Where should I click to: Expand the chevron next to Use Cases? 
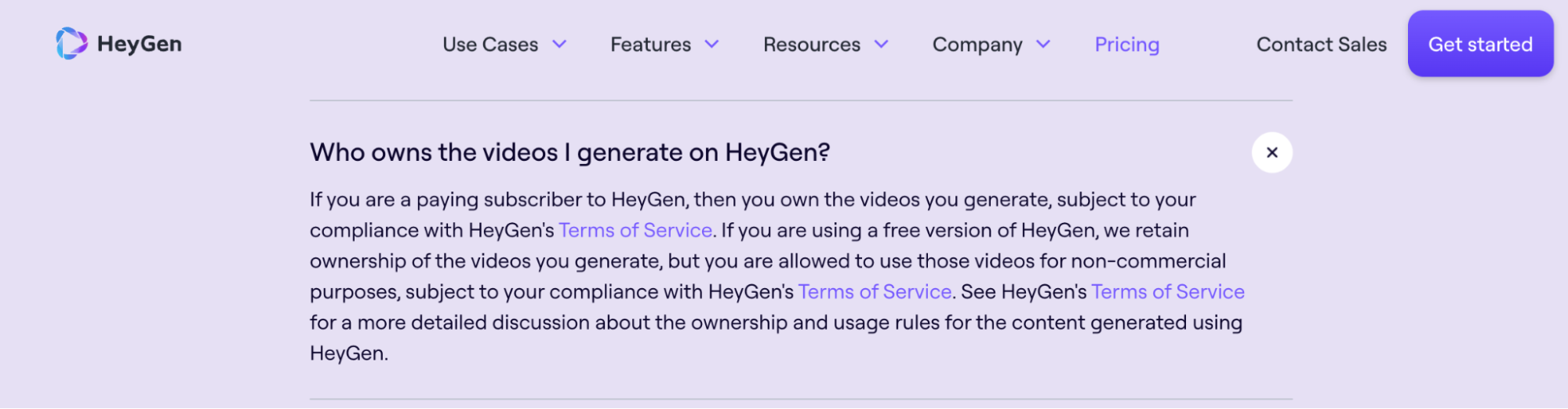(559, 45)
